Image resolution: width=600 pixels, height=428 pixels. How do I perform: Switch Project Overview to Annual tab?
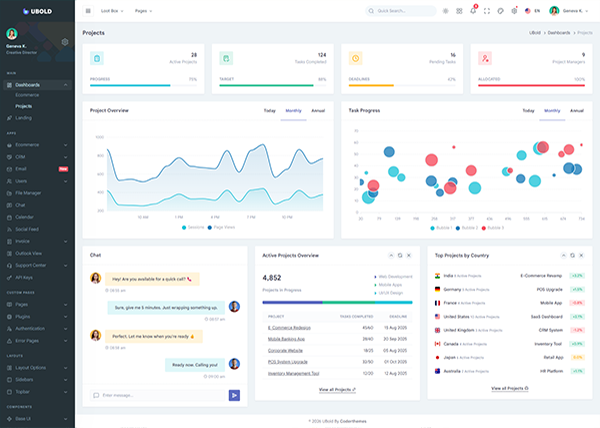(x=318, y=110)
